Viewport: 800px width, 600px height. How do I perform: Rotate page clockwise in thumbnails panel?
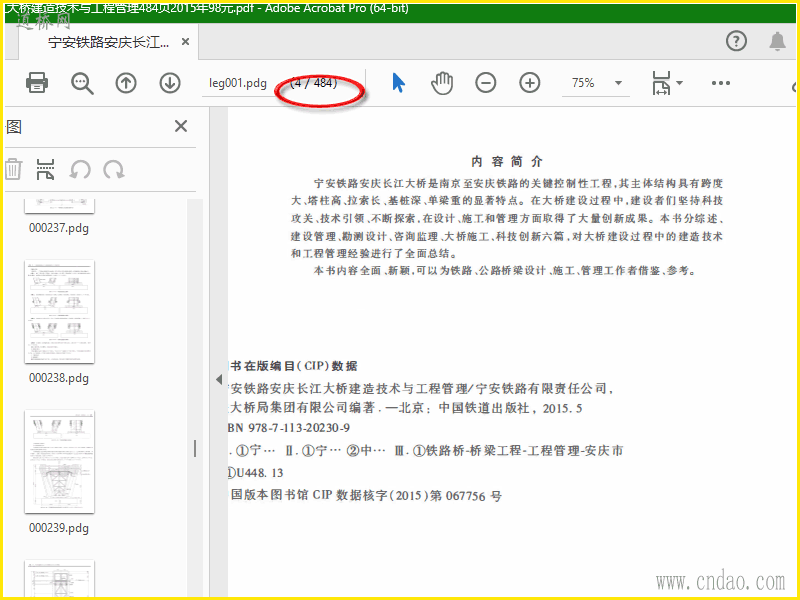click(113, 170)
